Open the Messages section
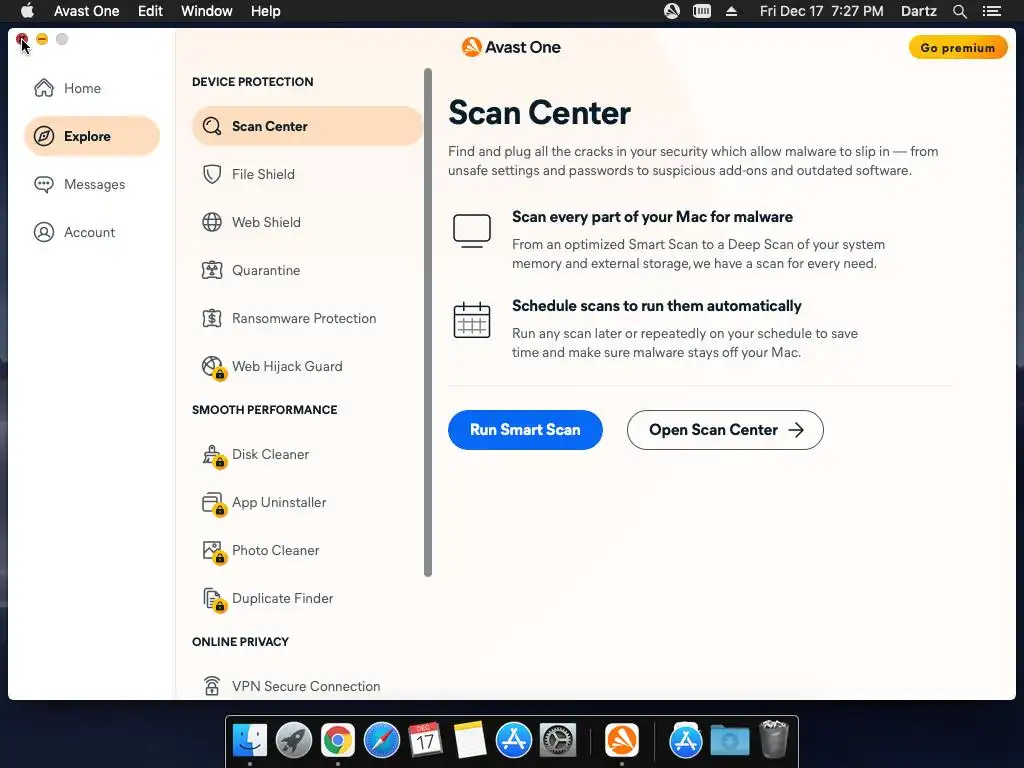 pyautogui.click(x=94, y=184)
